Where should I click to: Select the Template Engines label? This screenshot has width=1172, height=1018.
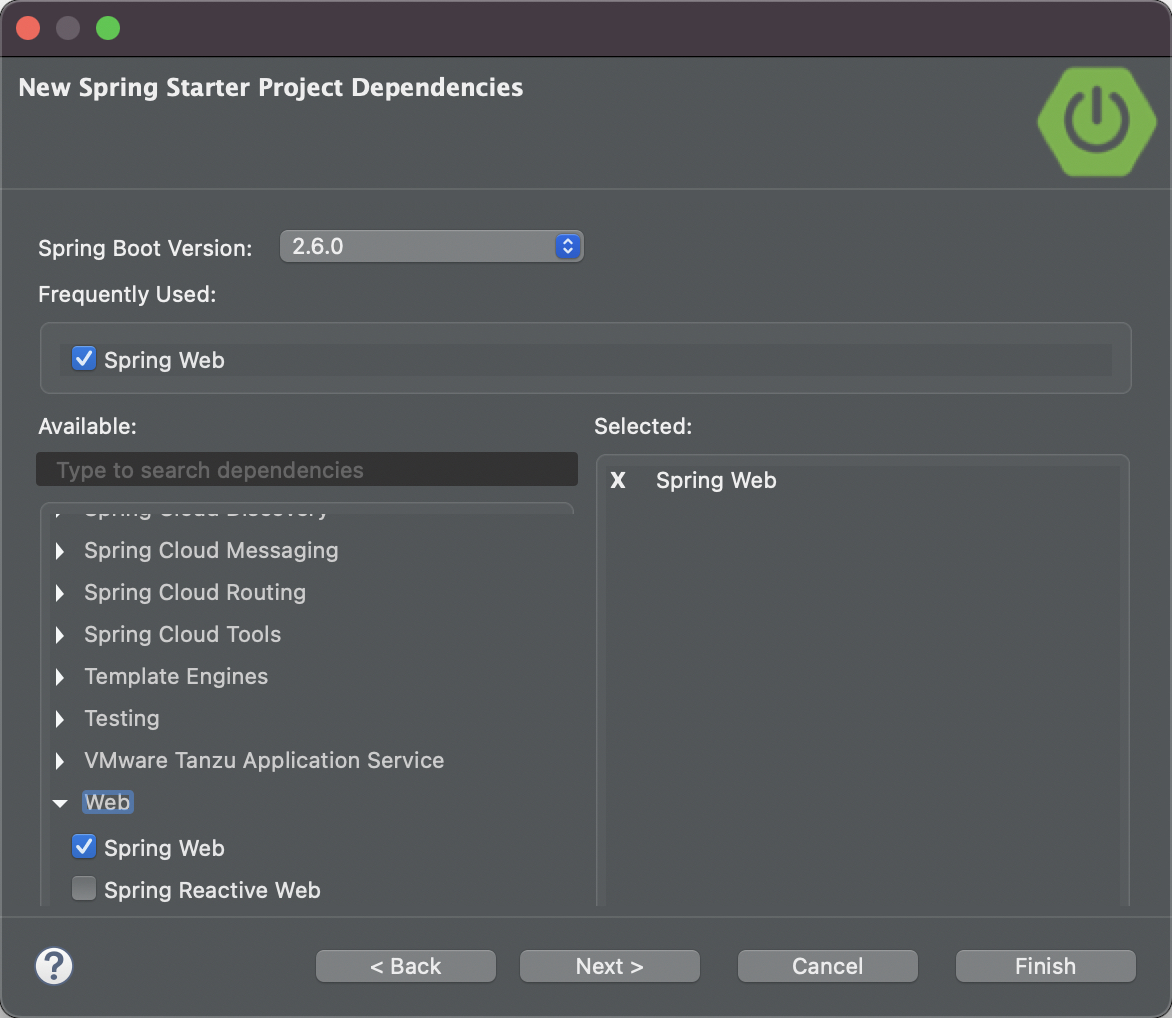[176, 676]
